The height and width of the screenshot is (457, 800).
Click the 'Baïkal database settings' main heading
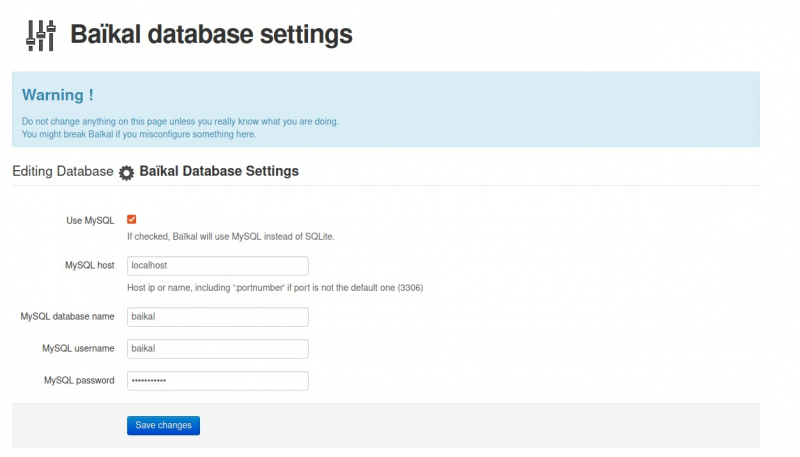coord(211,35)
